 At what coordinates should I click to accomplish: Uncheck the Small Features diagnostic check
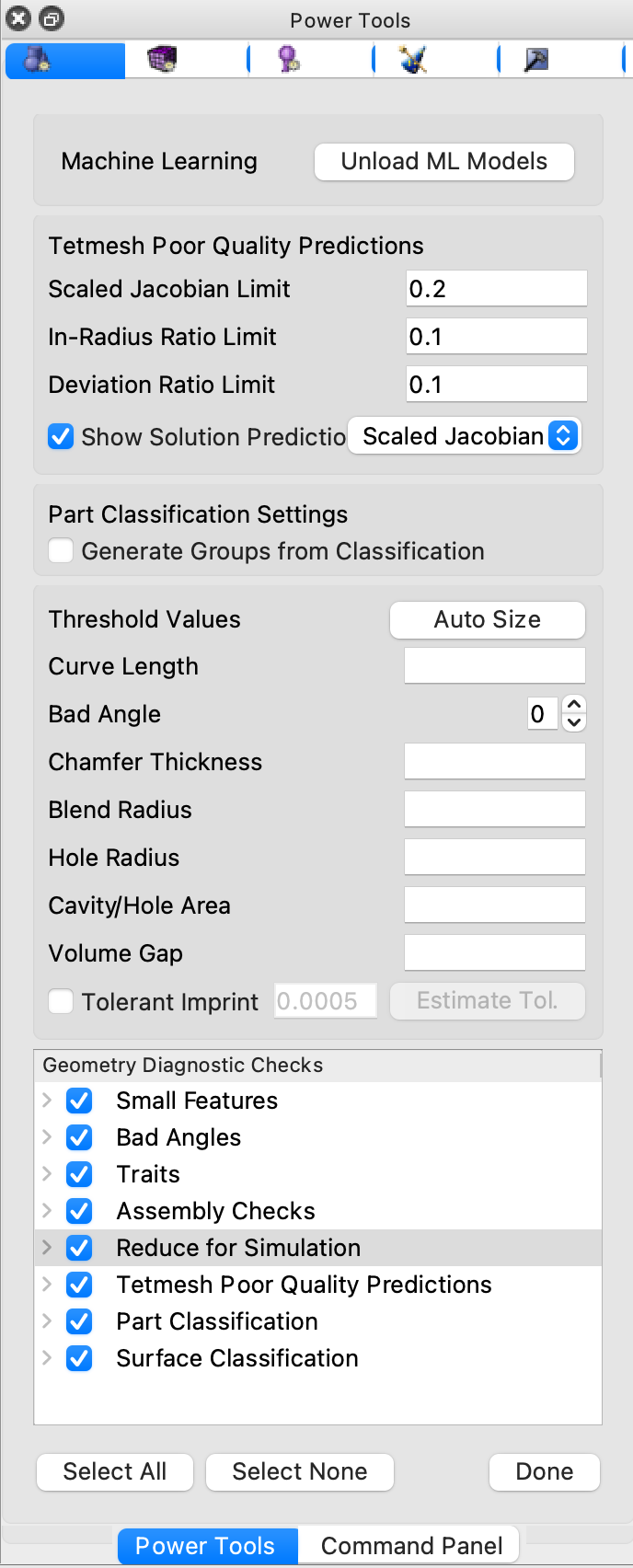80,1101
